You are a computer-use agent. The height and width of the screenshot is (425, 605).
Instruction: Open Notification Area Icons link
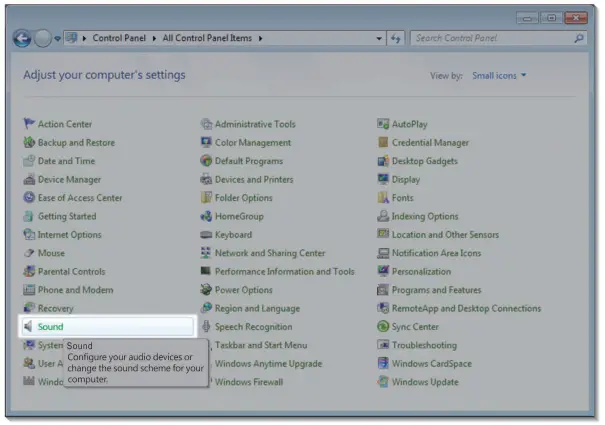[436, 253]
